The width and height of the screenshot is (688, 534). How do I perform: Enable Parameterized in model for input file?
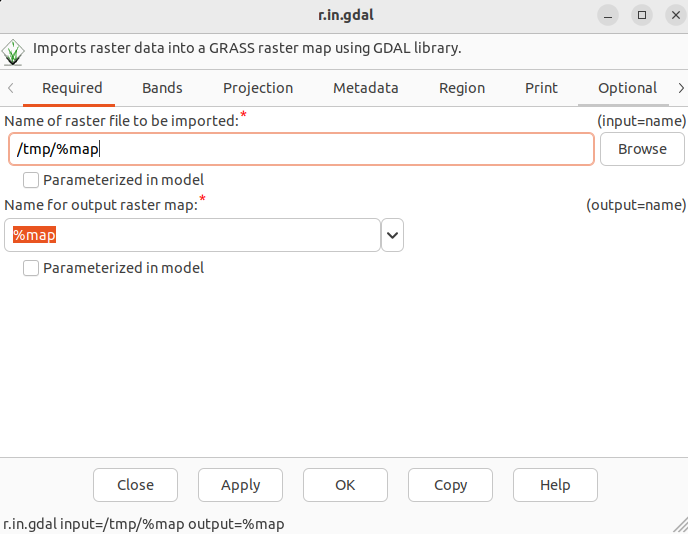[x=31, y=180]
